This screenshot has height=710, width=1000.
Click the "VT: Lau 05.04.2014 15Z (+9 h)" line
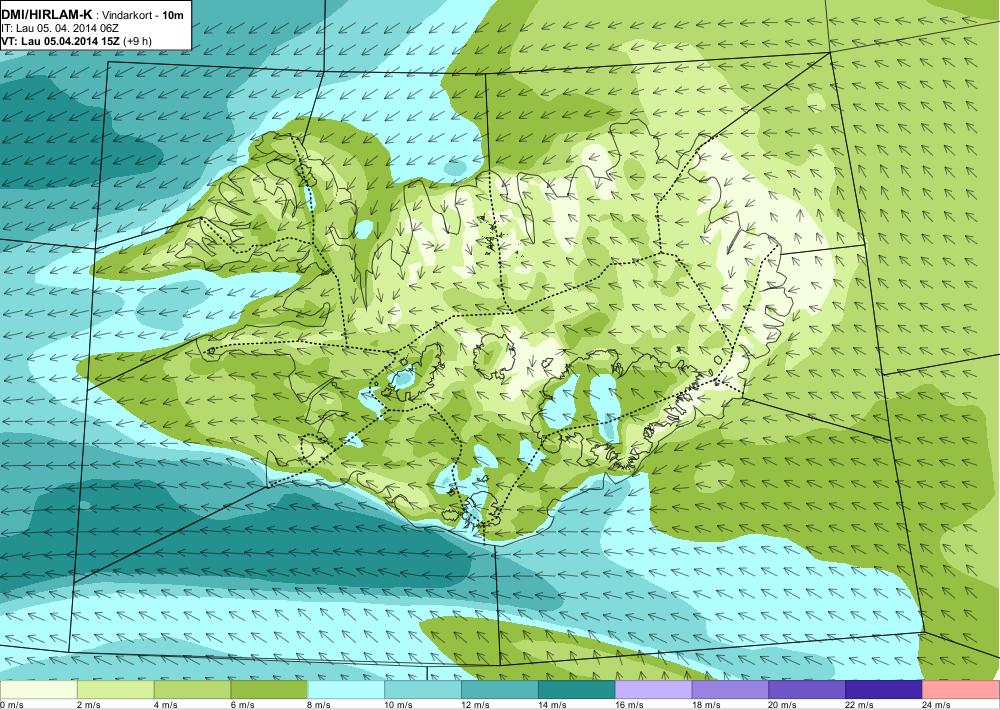click(76, 41)
